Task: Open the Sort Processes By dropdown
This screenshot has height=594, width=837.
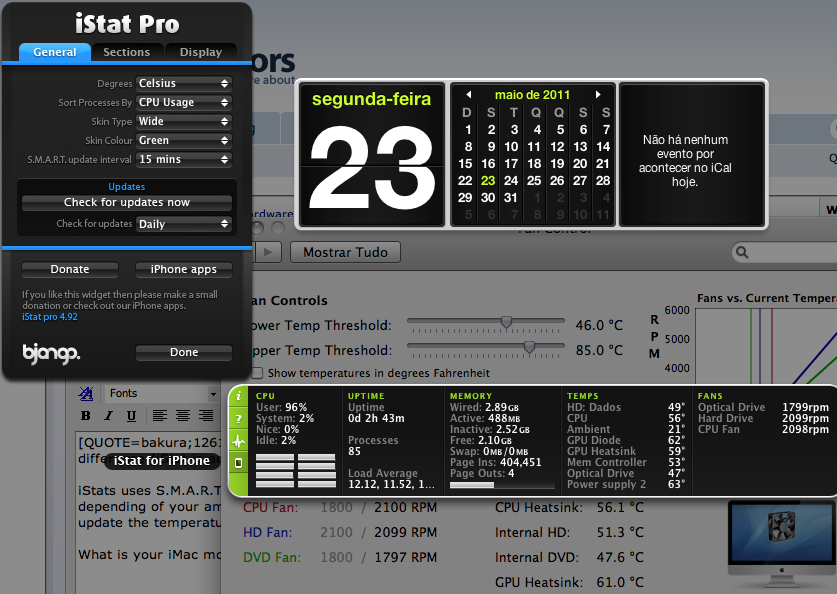Action: click(184, 102)
